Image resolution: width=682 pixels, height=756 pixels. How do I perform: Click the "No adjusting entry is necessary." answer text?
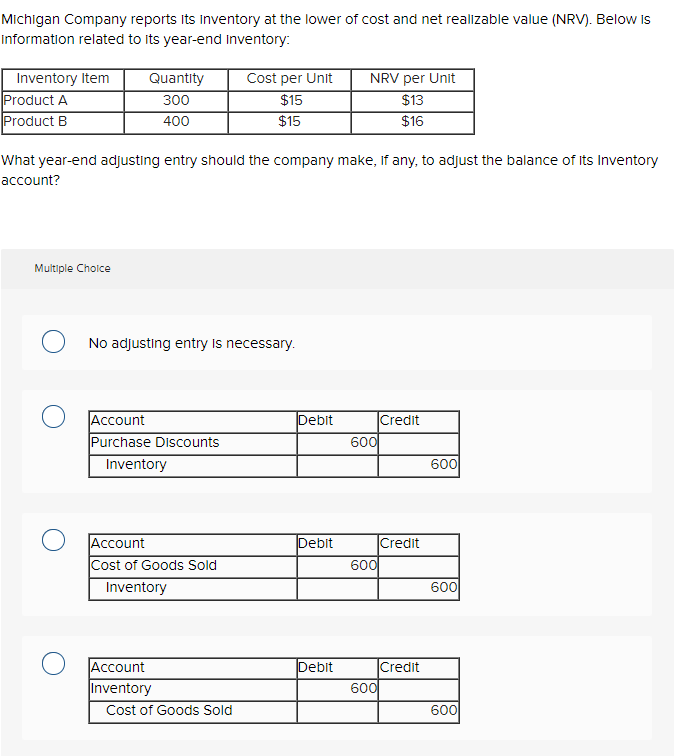click(x=192, y=343)
